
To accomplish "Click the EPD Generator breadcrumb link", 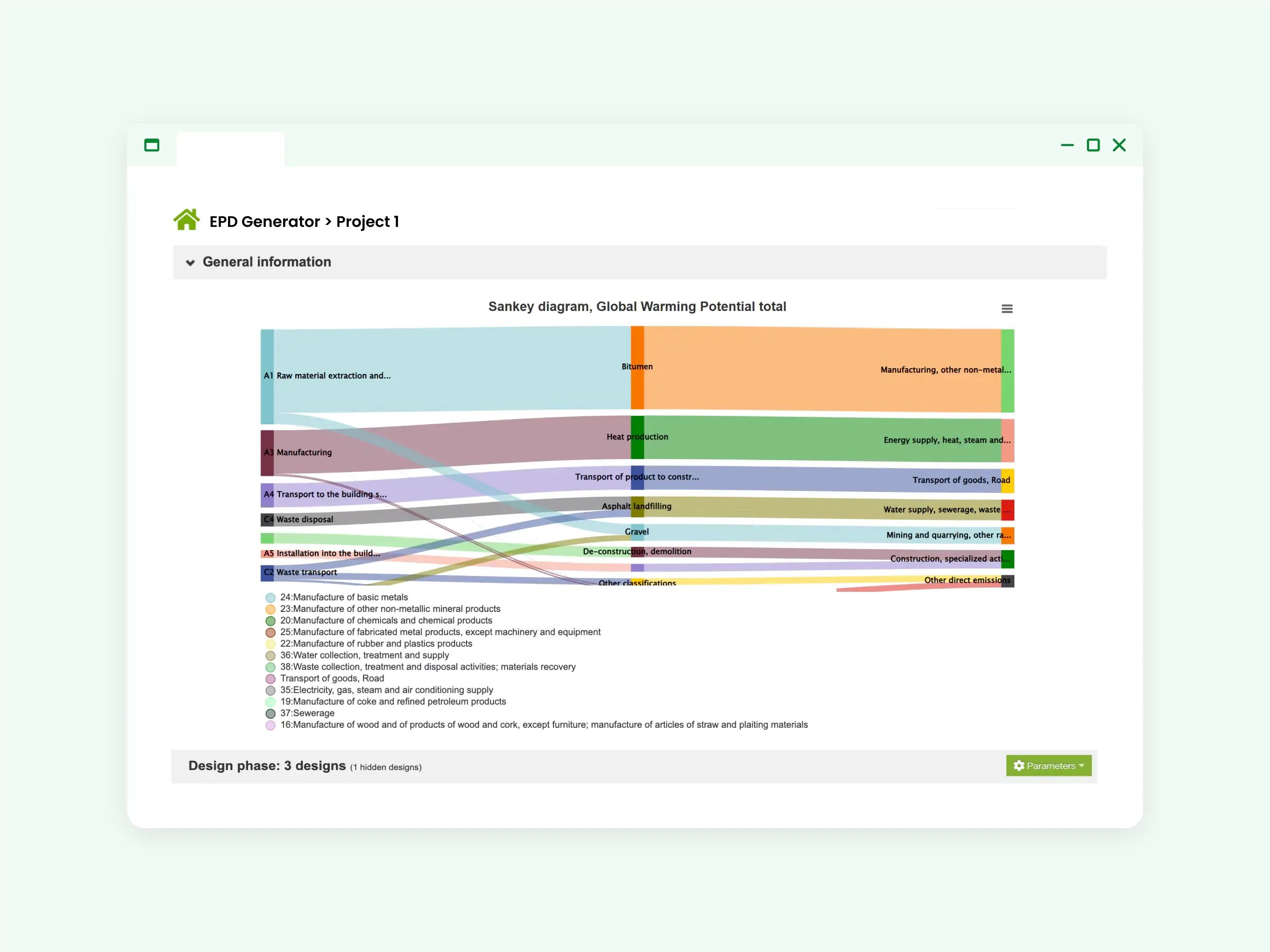I will click(x=265, y=222).
